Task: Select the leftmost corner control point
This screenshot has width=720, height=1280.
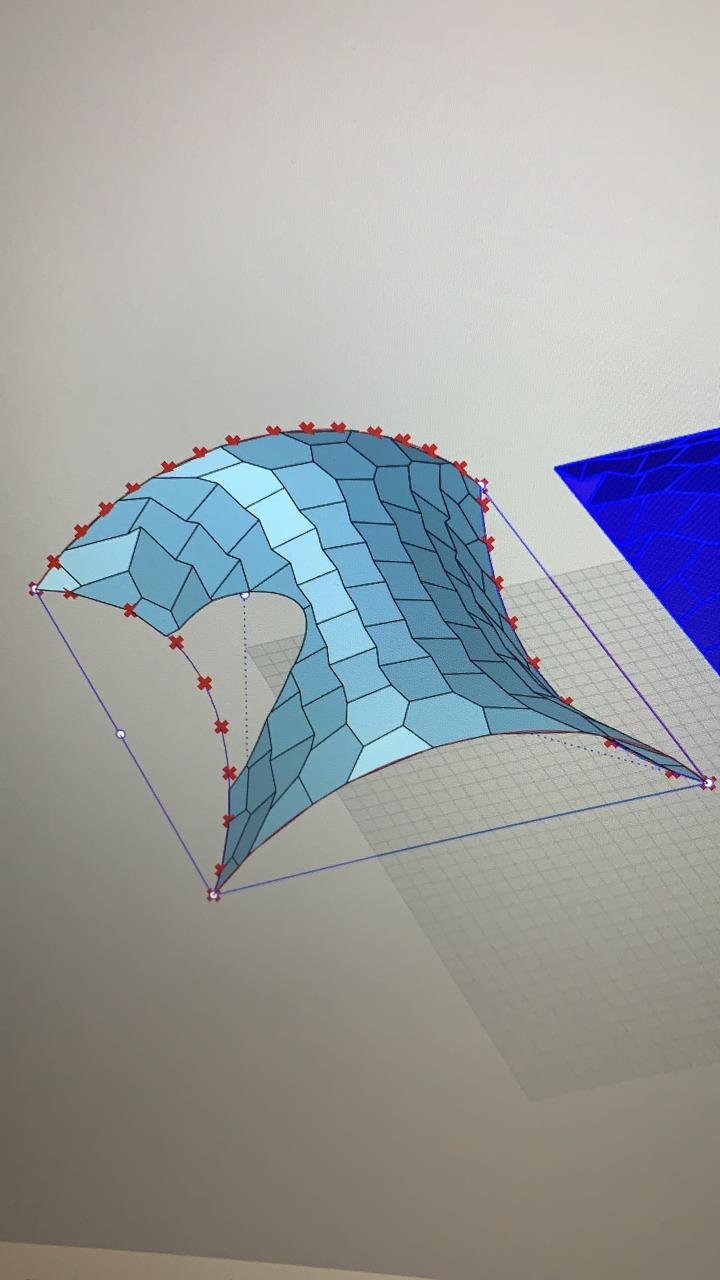Action: (35, 589)
